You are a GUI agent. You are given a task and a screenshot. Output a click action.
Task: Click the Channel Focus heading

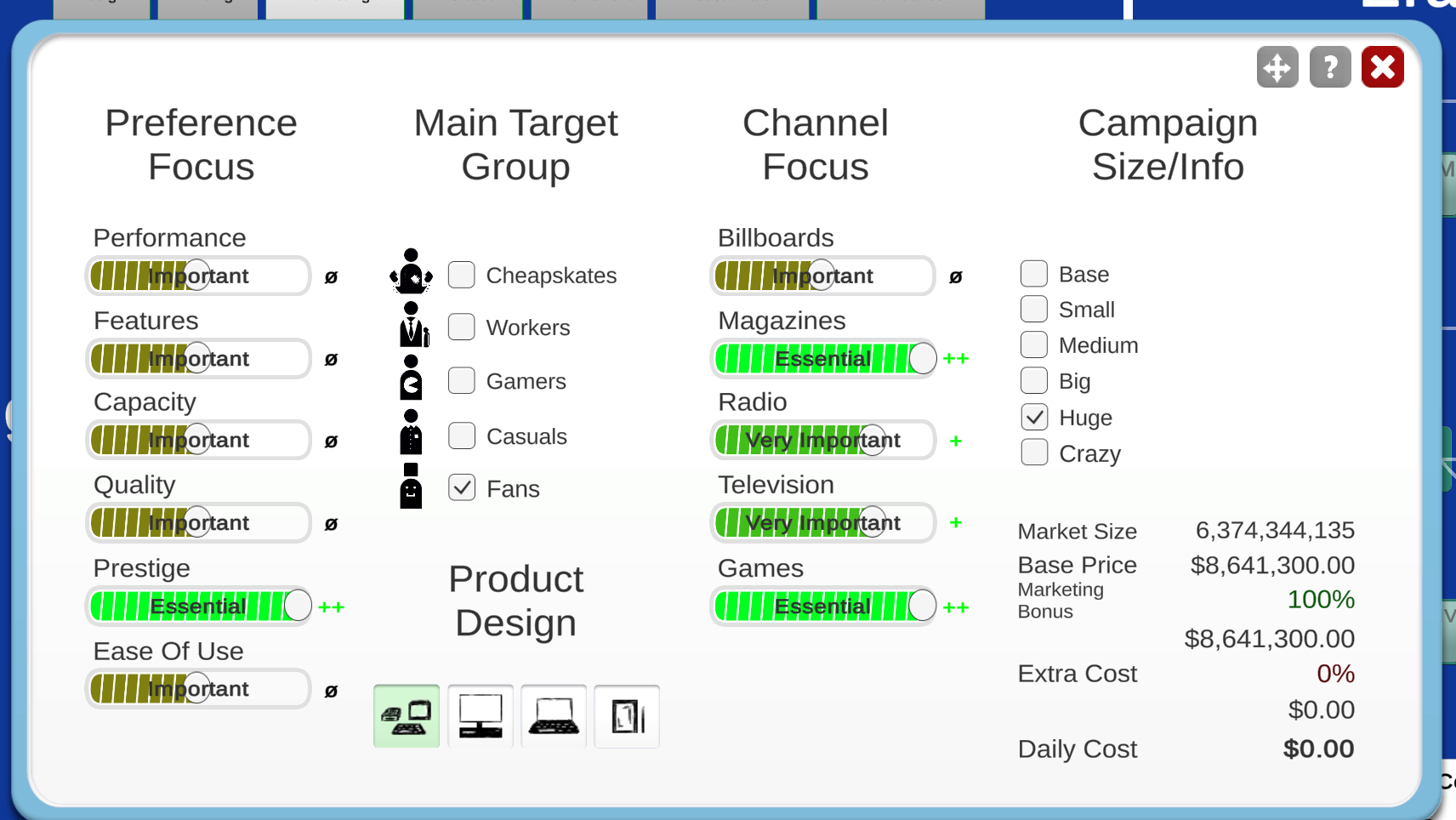[816, 145]
